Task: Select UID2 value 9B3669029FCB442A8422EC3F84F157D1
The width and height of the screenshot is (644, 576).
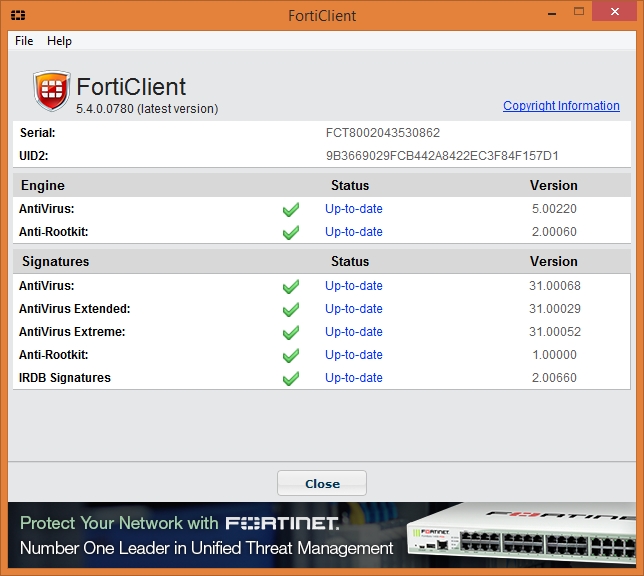Action: click(442, 156)
